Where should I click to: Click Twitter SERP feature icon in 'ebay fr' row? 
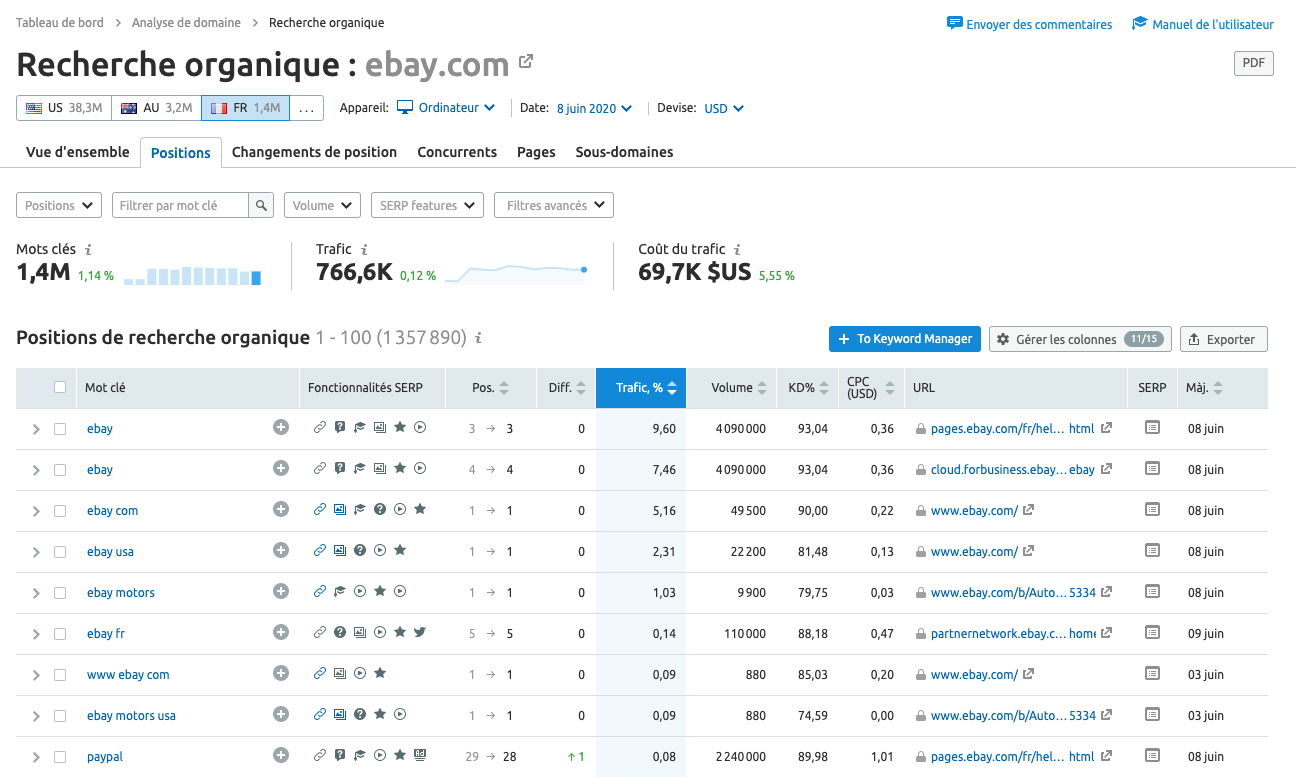420,632
